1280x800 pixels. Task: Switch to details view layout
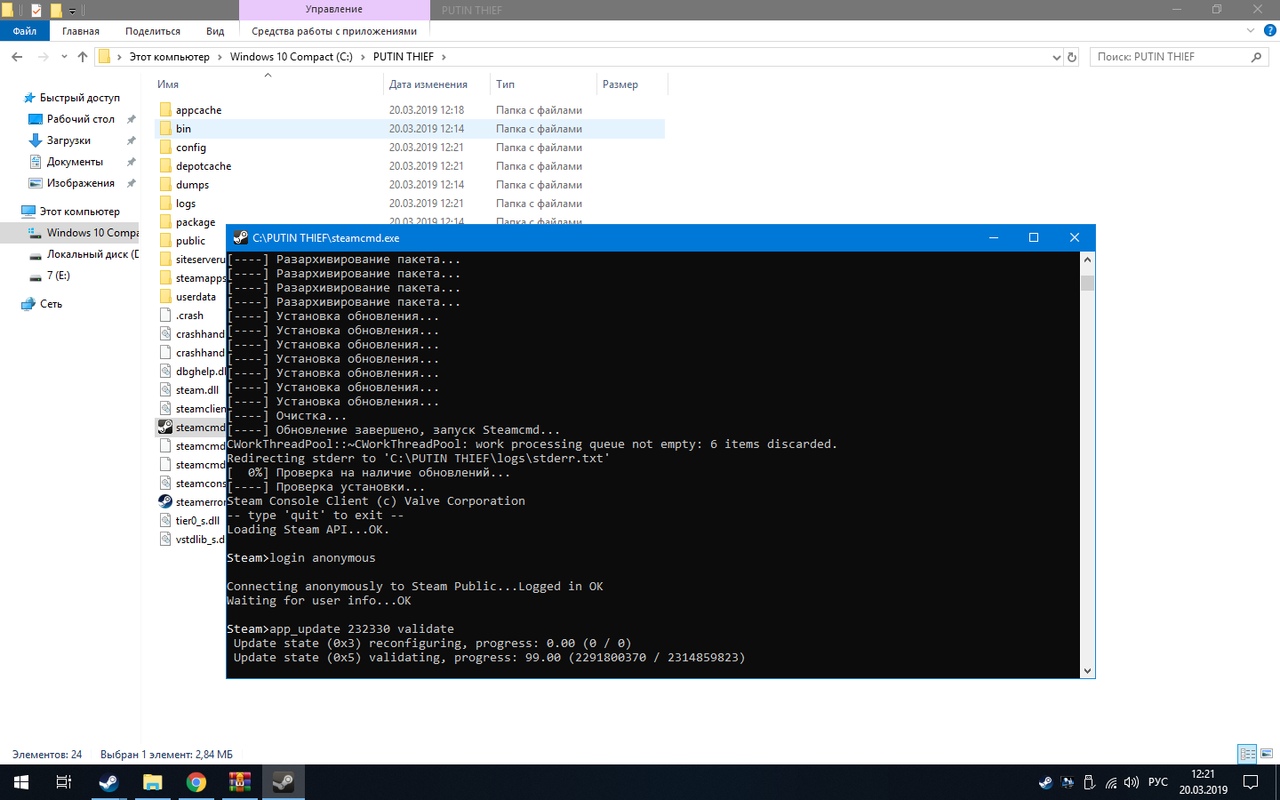1246,754
